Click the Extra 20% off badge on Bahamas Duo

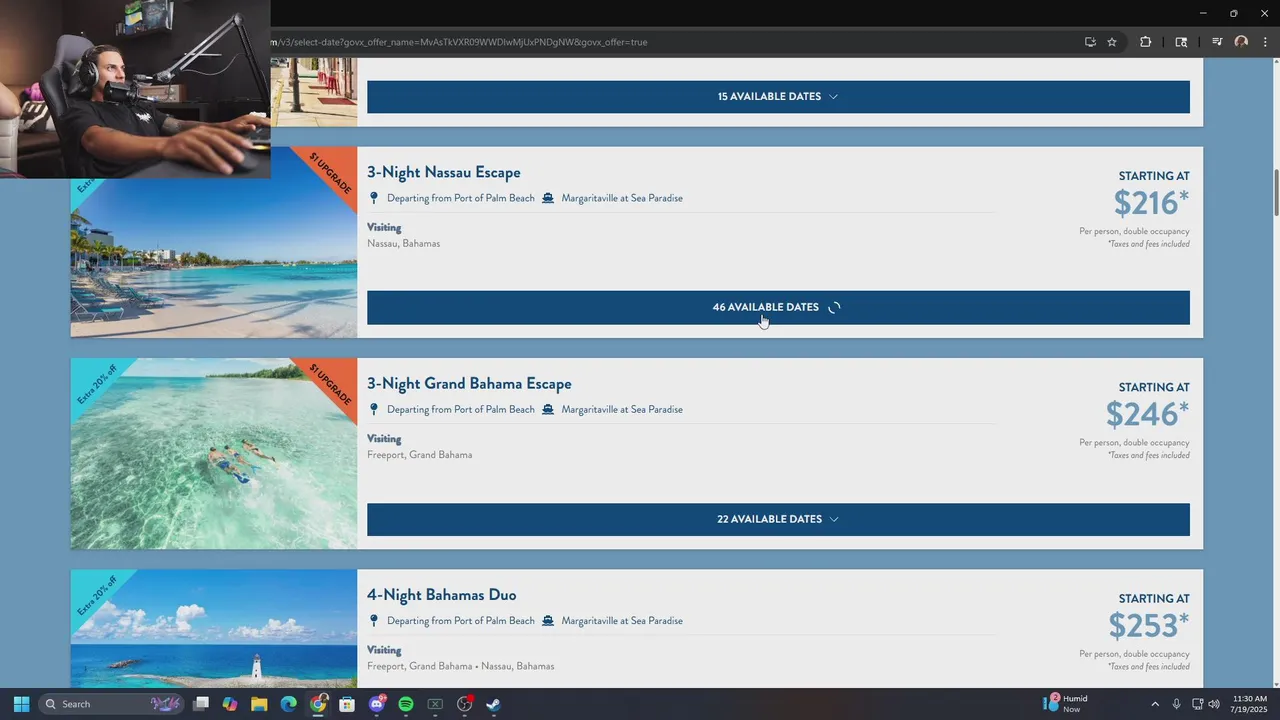point(95,595)
